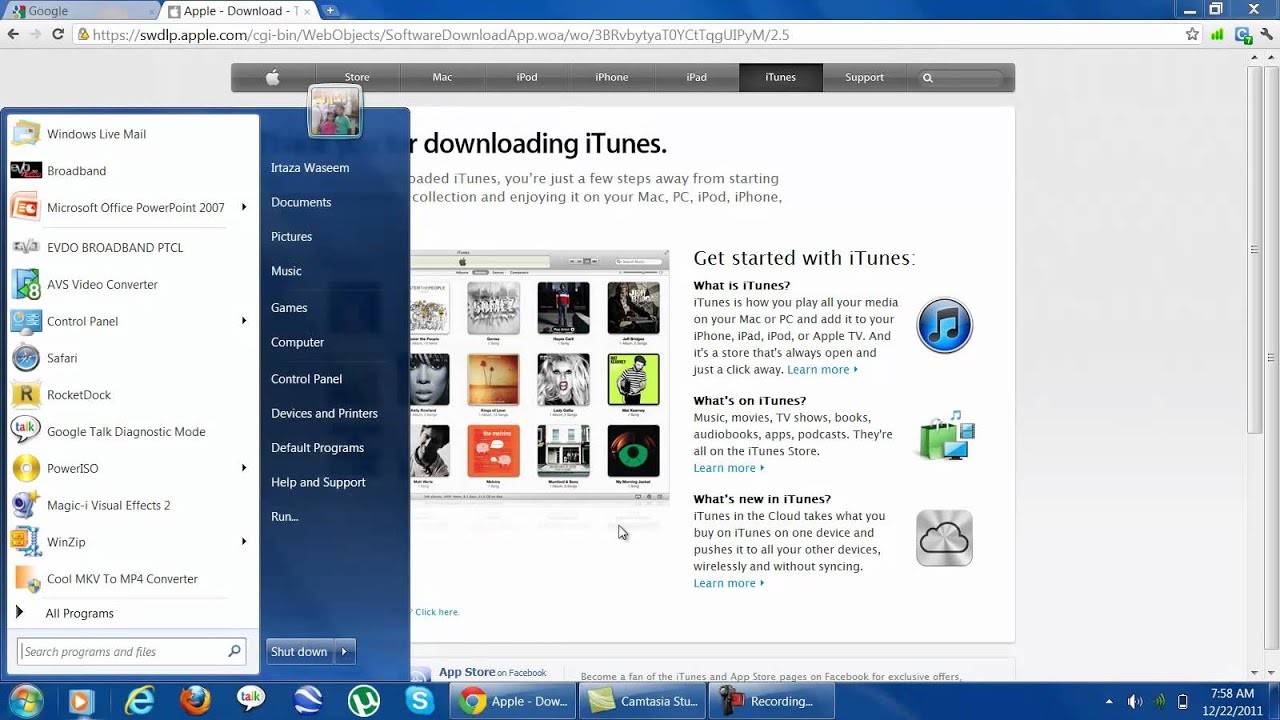1280x720 pixels.
Task: Go back in Chrome
Action: [x=13, y=34]
